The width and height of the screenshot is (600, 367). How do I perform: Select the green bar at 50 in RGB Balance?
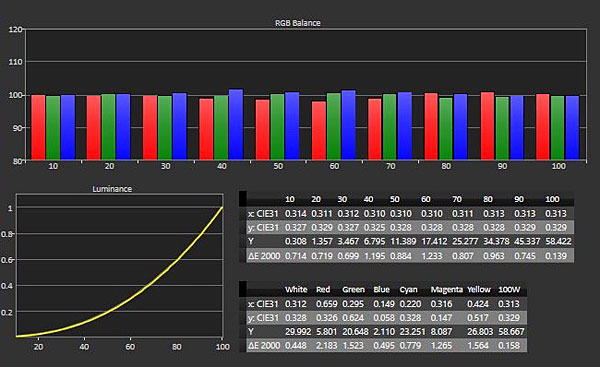[x=277, y=127]
